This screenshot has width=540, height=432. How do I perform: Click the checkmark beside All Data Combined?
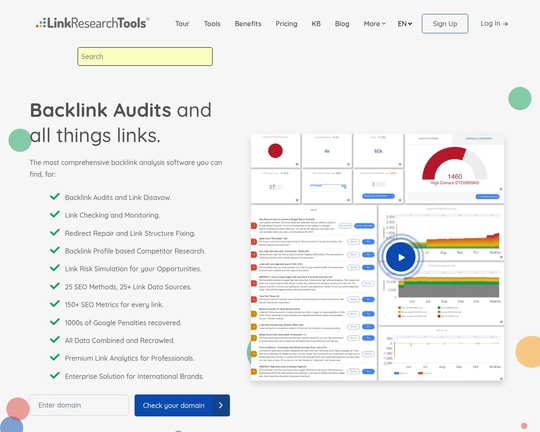click(x=55, y=340)
